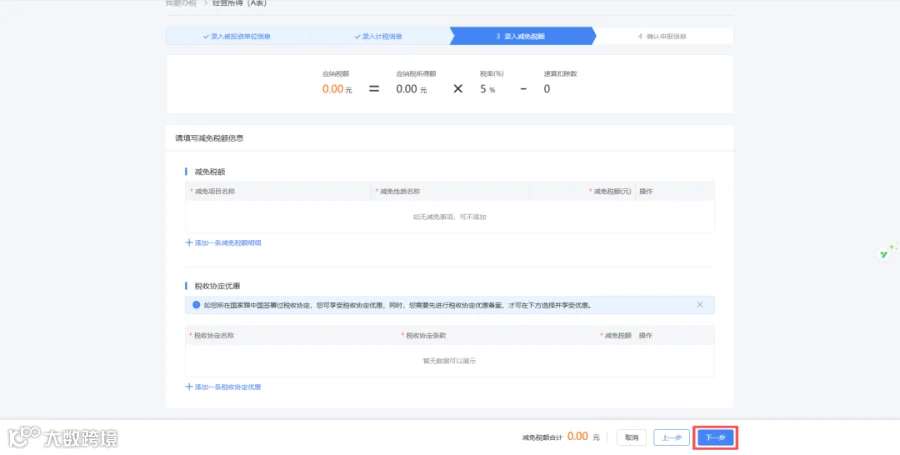The image size is (900, 455).
Task: Click the 如无减免事项，可不添加 placeholder text
Action: (449, 217)
